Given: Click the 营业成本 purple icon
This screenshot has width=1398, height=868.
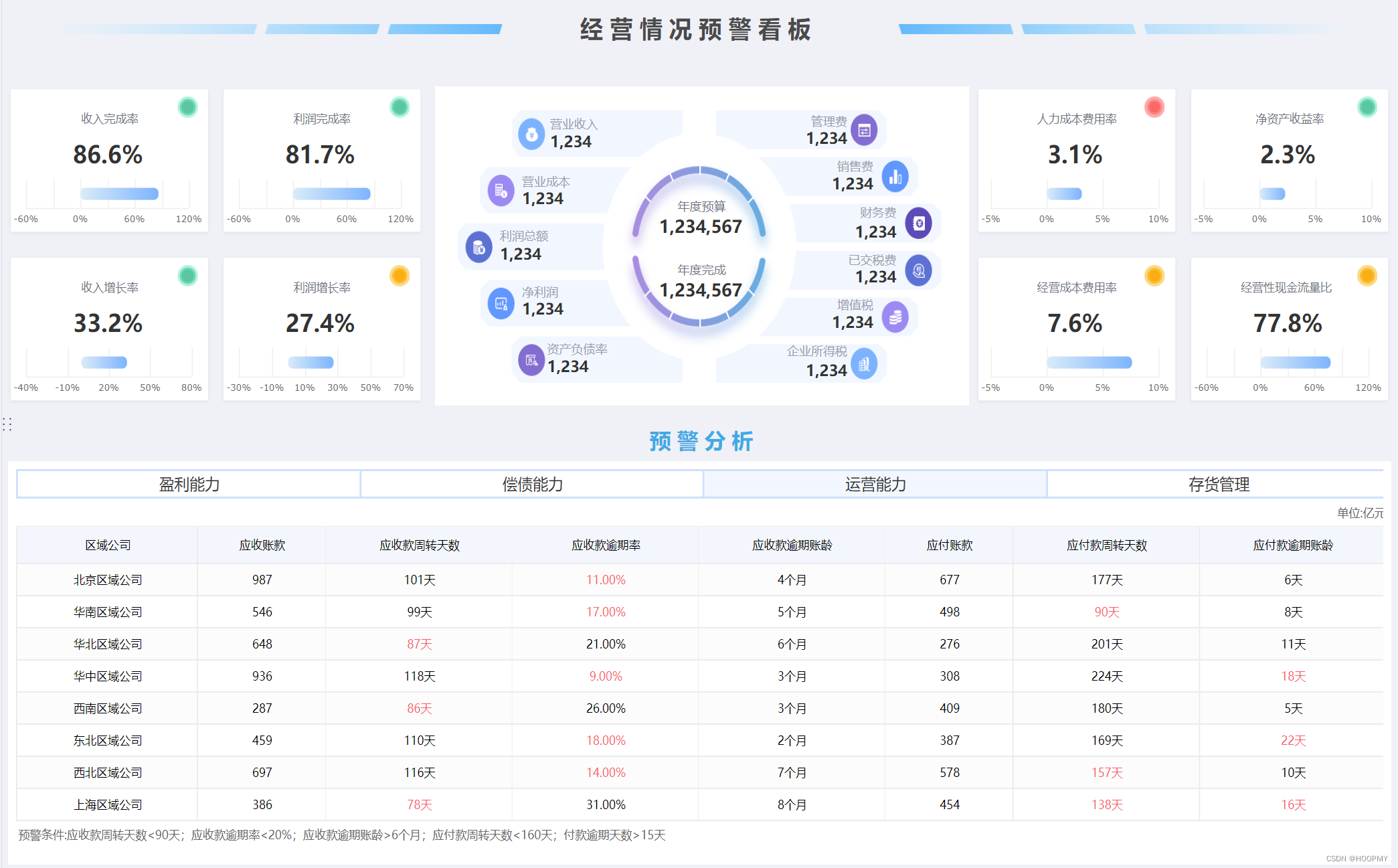Looking at the screenshot, I should click(501, 191).
